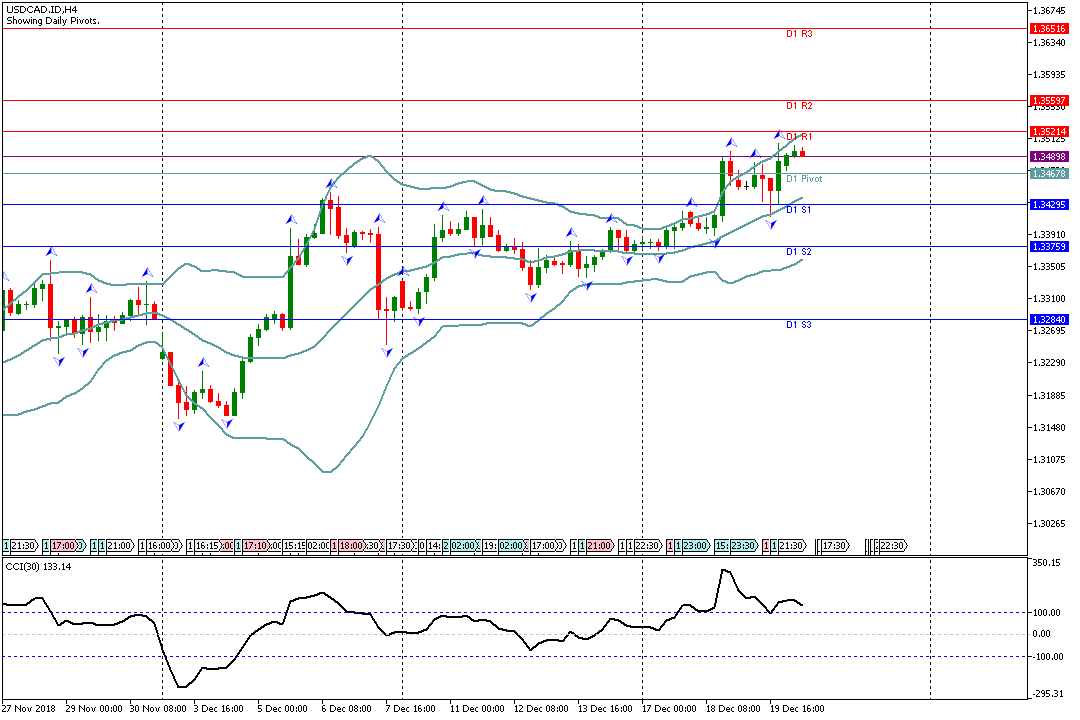Click the D1 S2 support line label

click(x=798, y=252)
